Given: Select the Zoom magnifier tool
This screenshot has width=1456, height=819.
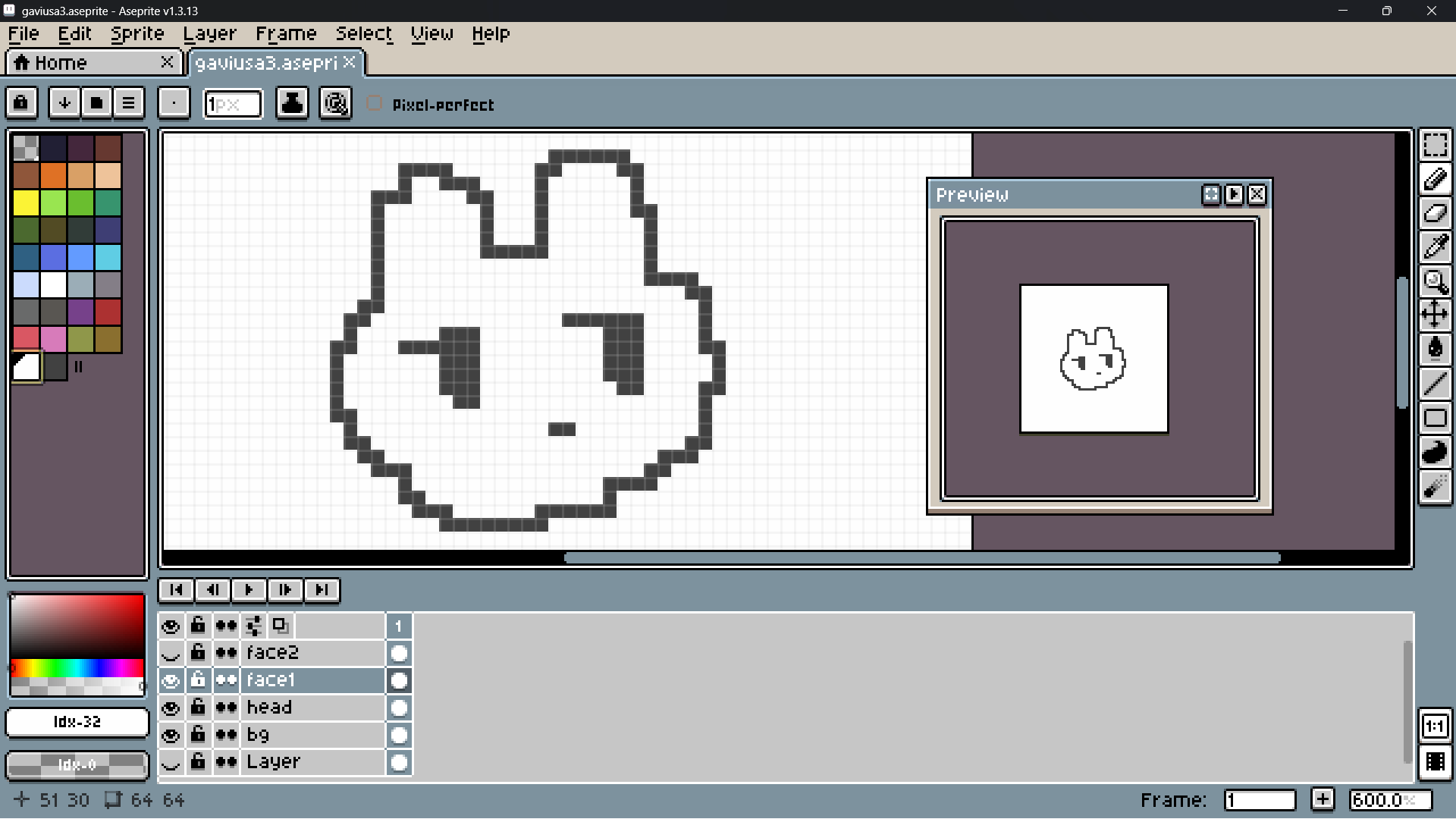Looking at the screenshot, I should pos(1435,281).
